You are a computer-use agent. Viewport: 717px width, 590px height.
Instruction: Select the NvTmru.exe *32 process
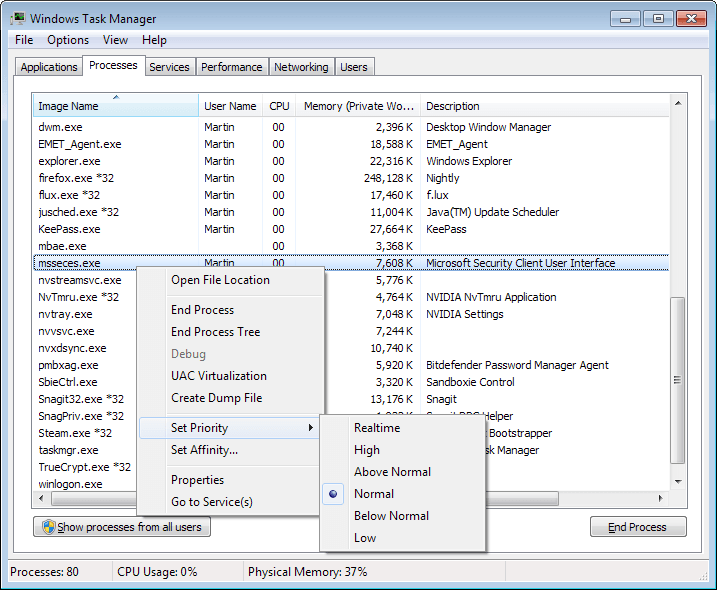(79, 297)
